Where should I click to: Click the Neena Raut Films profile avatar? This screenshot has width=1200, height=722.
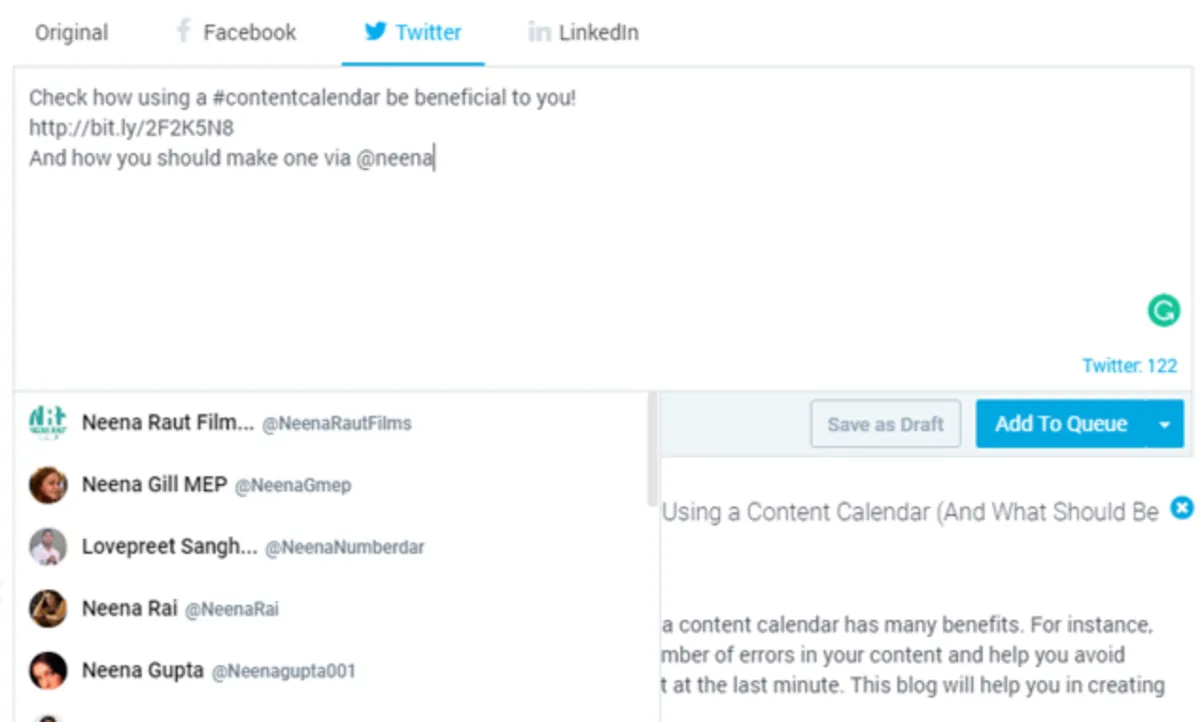pyautogui.click(x=48, y=423)
